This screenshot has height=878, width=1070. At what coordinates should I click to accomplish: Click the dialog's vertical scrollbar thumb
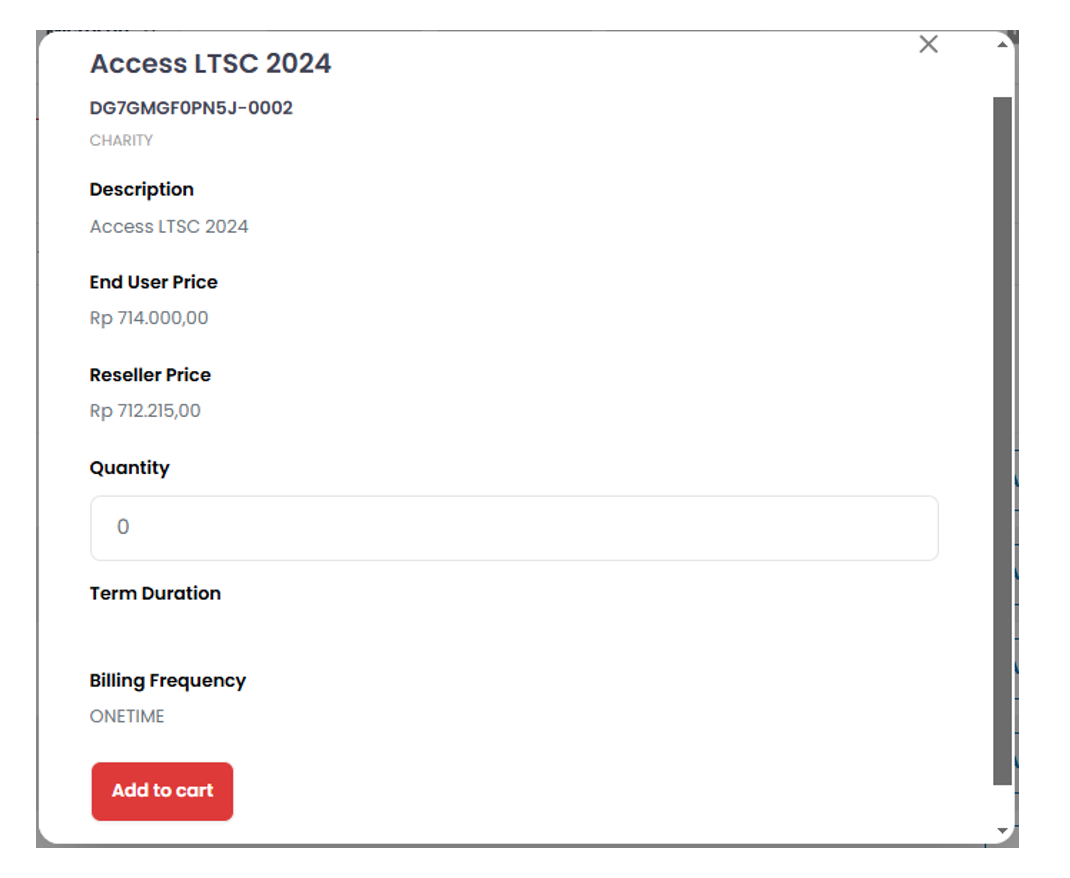(x=1002, y=440)
